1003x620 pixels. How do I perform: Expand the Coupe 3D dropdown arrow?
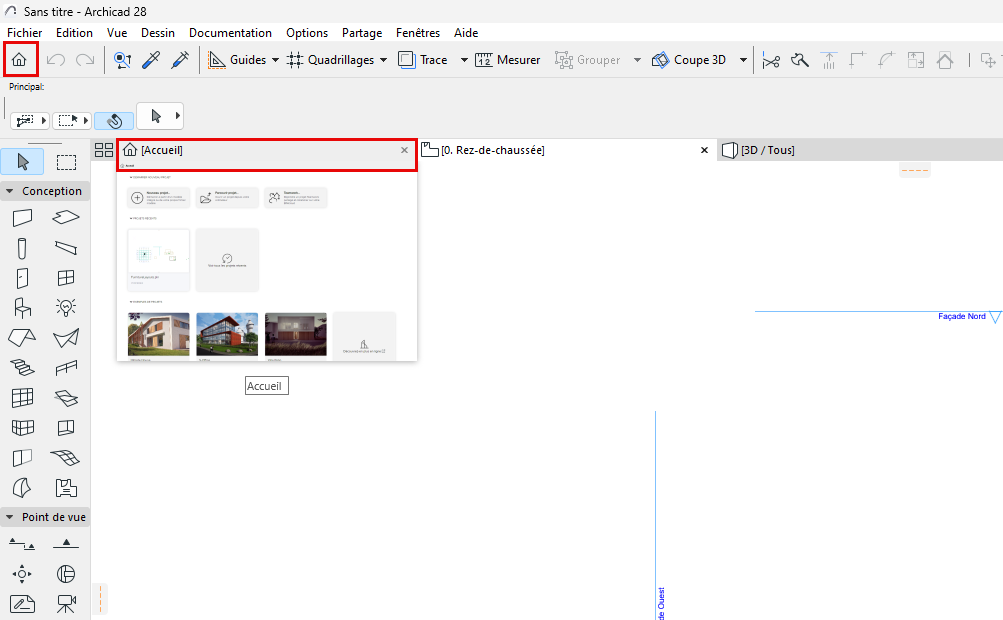(x=743, y=59)
